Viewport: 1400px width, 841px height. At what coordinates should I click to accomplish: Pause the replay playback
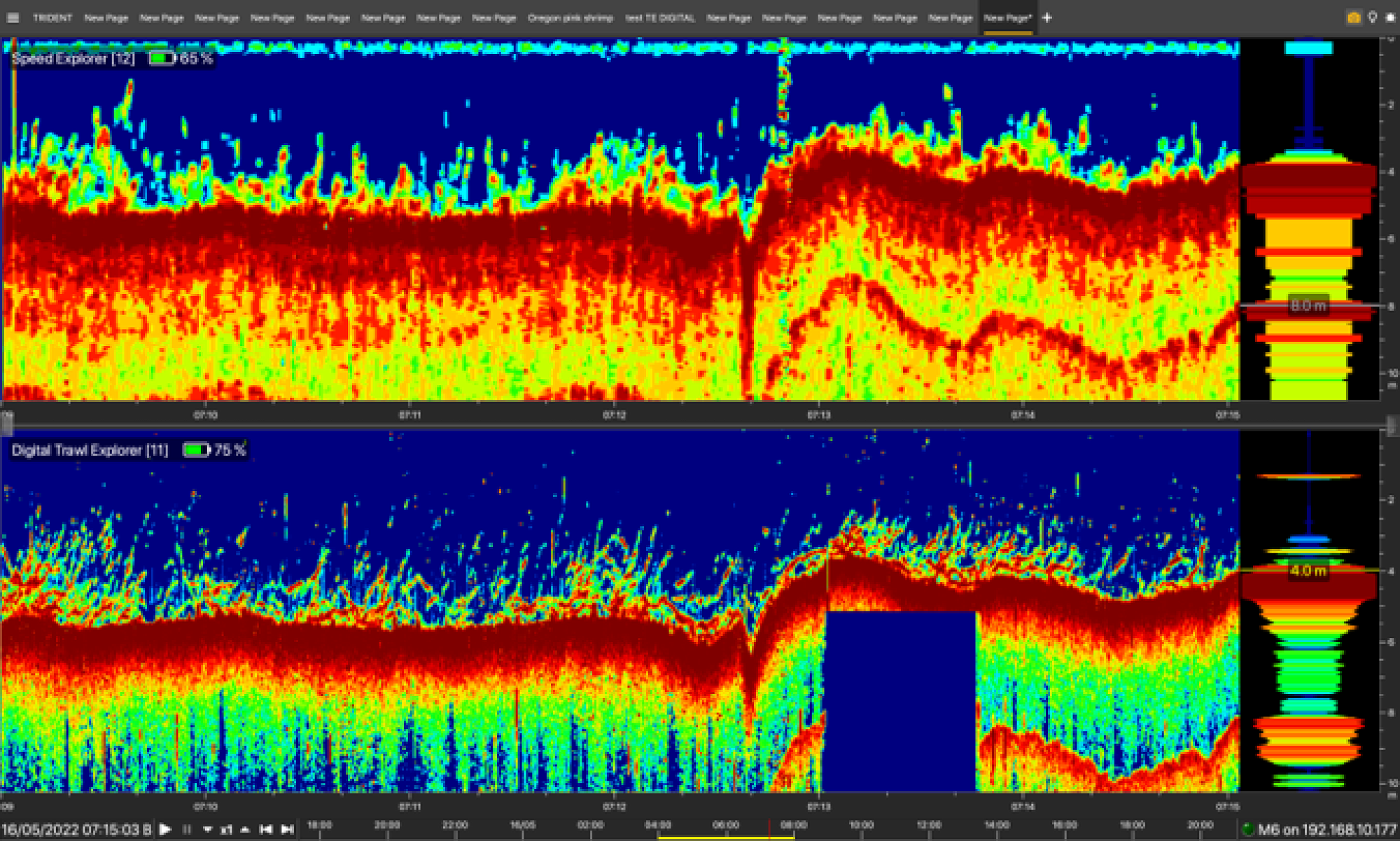click(187, 829)
